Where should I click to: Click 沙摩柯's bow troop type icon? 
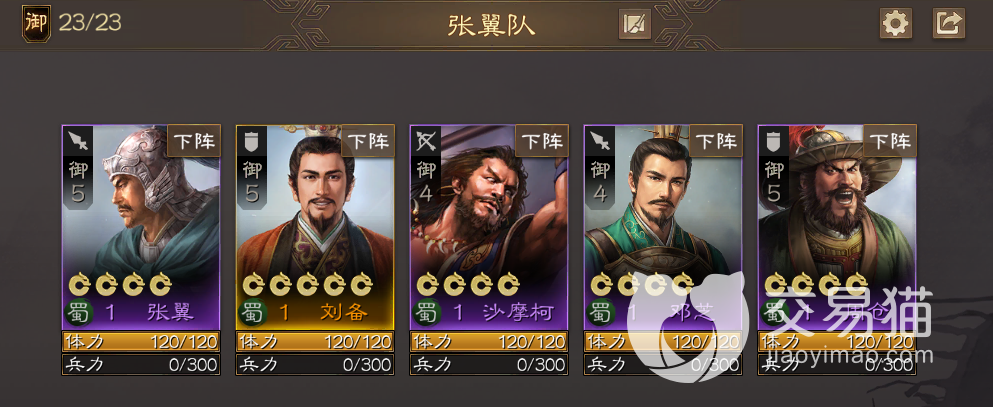click(426, 141)
